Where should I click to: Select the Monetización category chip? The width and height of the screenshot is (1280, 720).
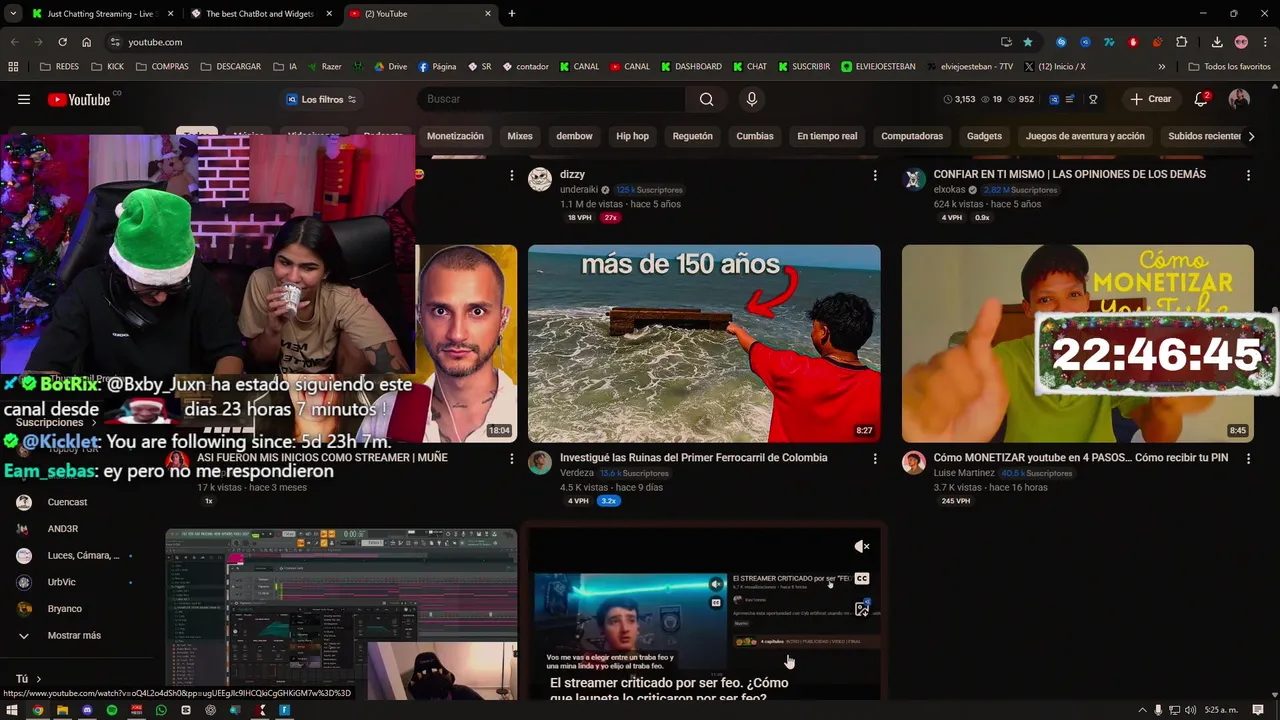(455, 136)
